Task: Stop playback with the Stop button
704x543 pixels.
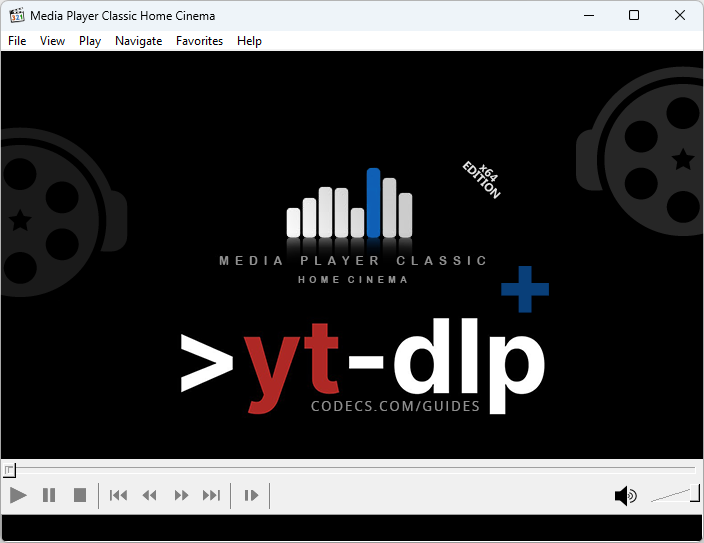Action: pos(80,496)
